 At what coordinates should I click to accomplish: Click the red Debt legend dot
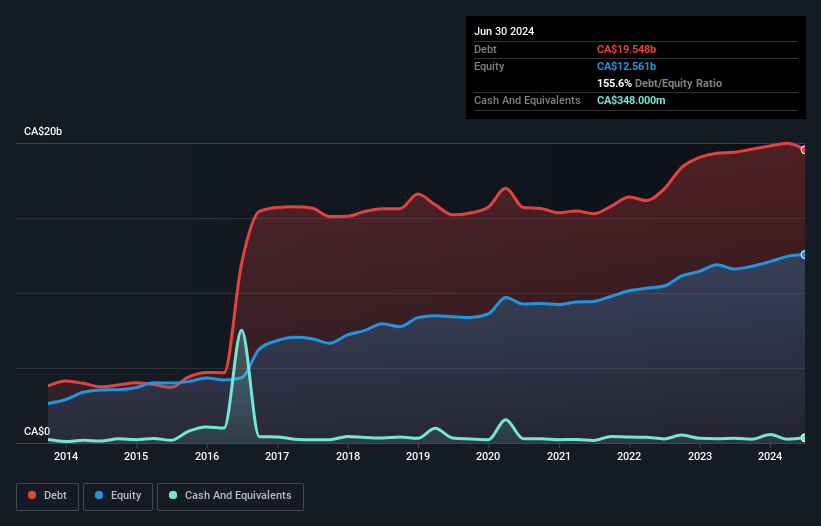click(32, 495)
